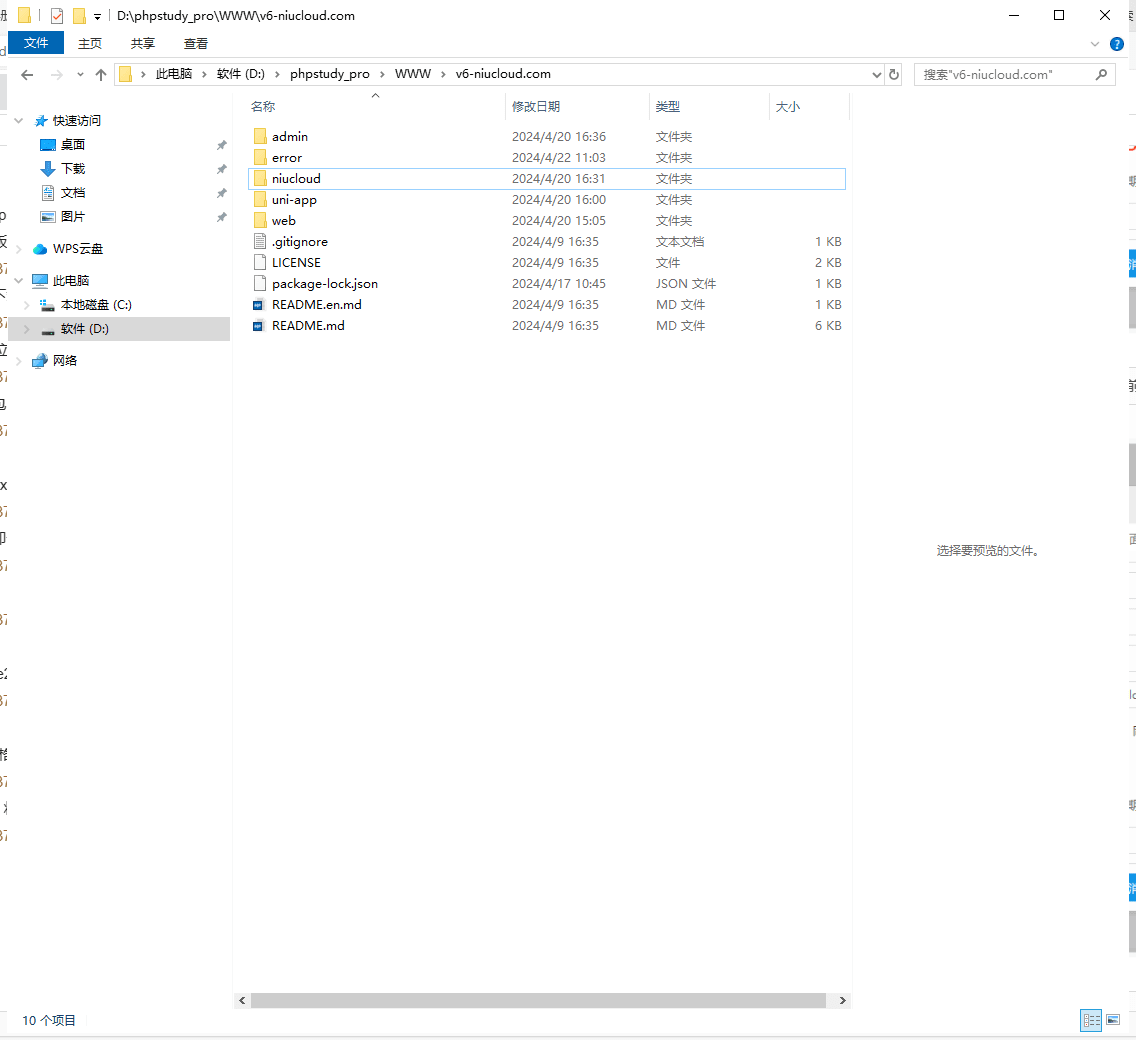Click New Folder quick access icon
The height and width of the screenshot is (1040, 1136).
point(79,15)
